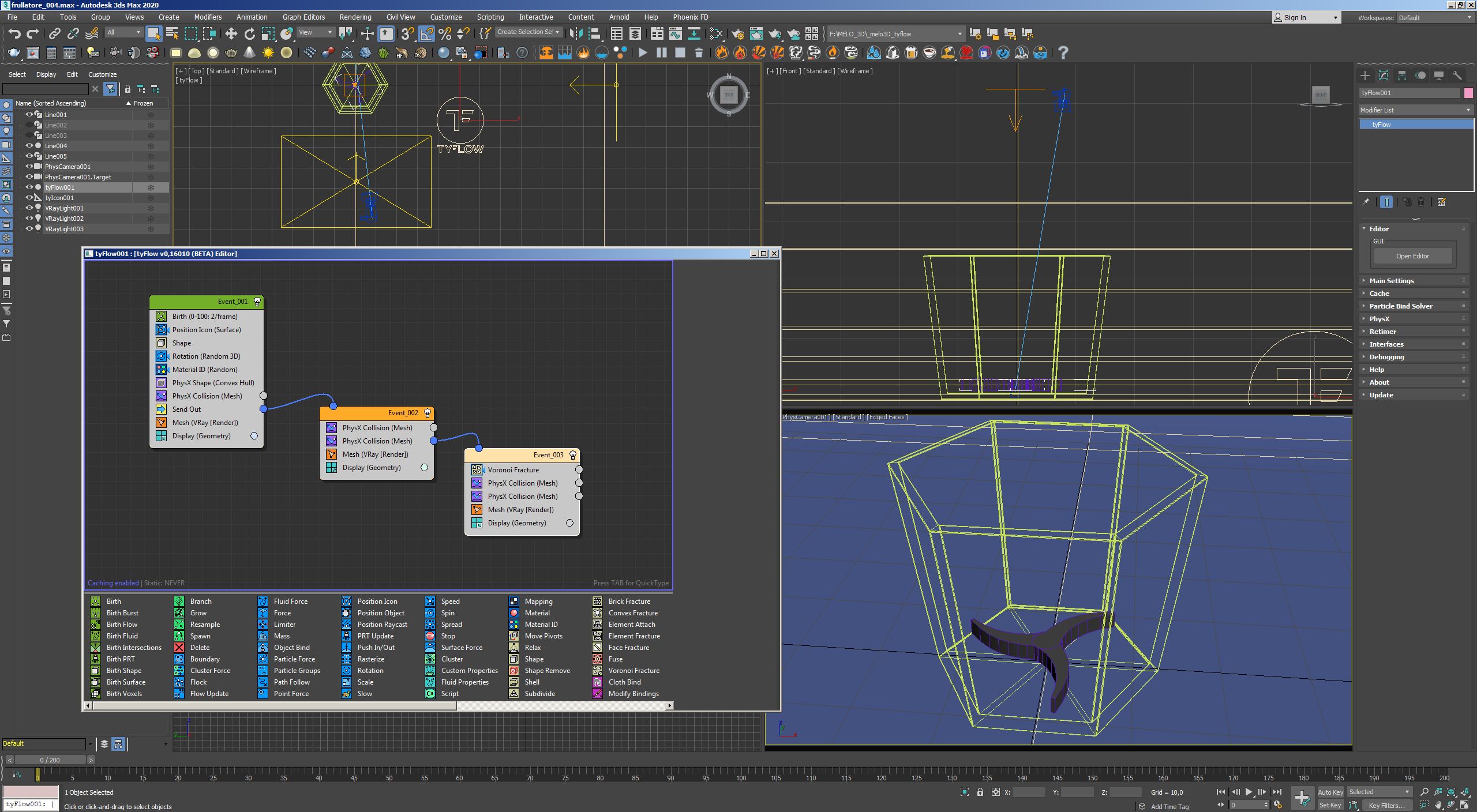Open the Scripting menu
The width and height of the screenshot is (1477, 812).
pos(490,17)
